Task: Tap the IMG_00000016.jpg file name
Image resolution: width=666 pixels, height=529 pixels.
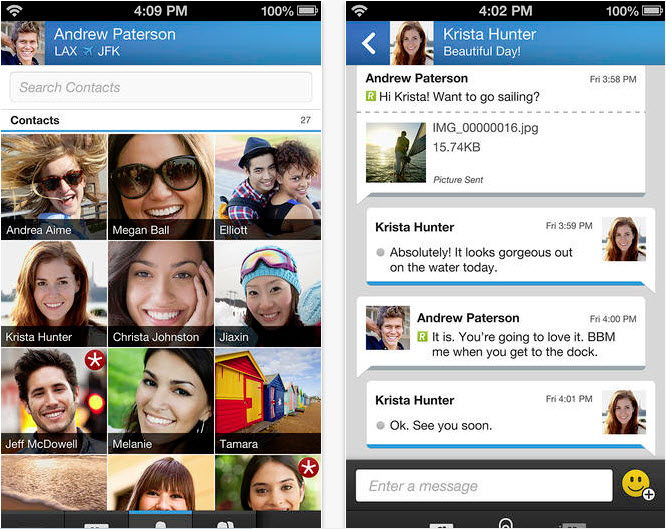Action: (x=485, y=128)
